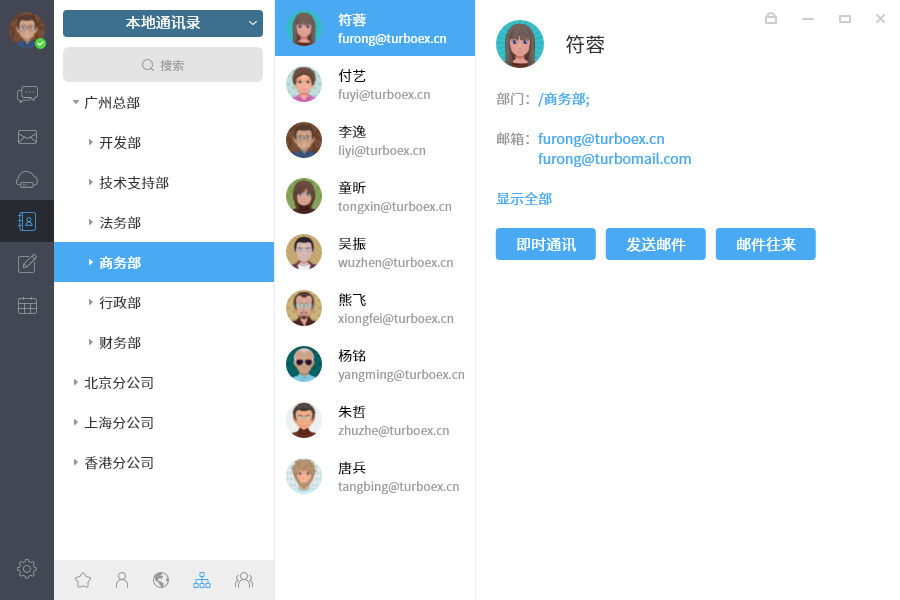Image resolution: width=900 pixels, height=600 pixels.
Task: Expand the 北京分公司 node
Action: tap(76, 382)
